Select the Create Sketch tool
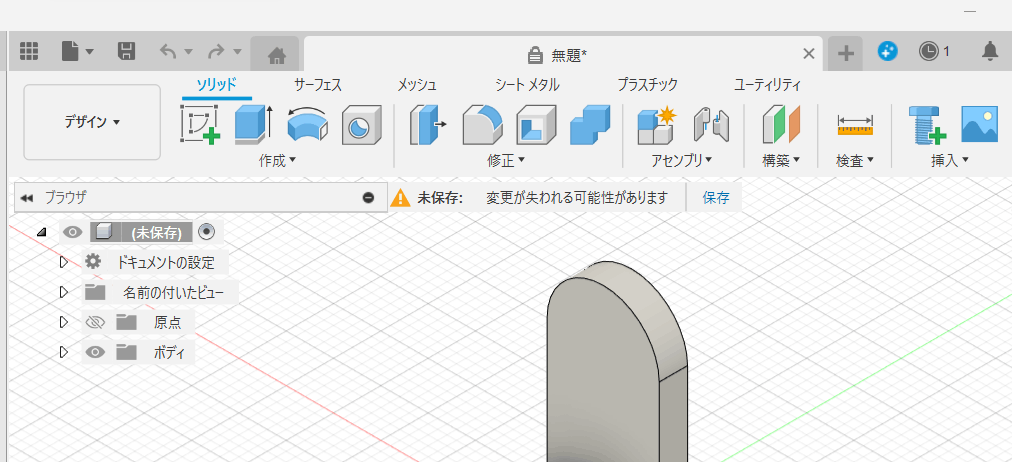 [200, 124]
